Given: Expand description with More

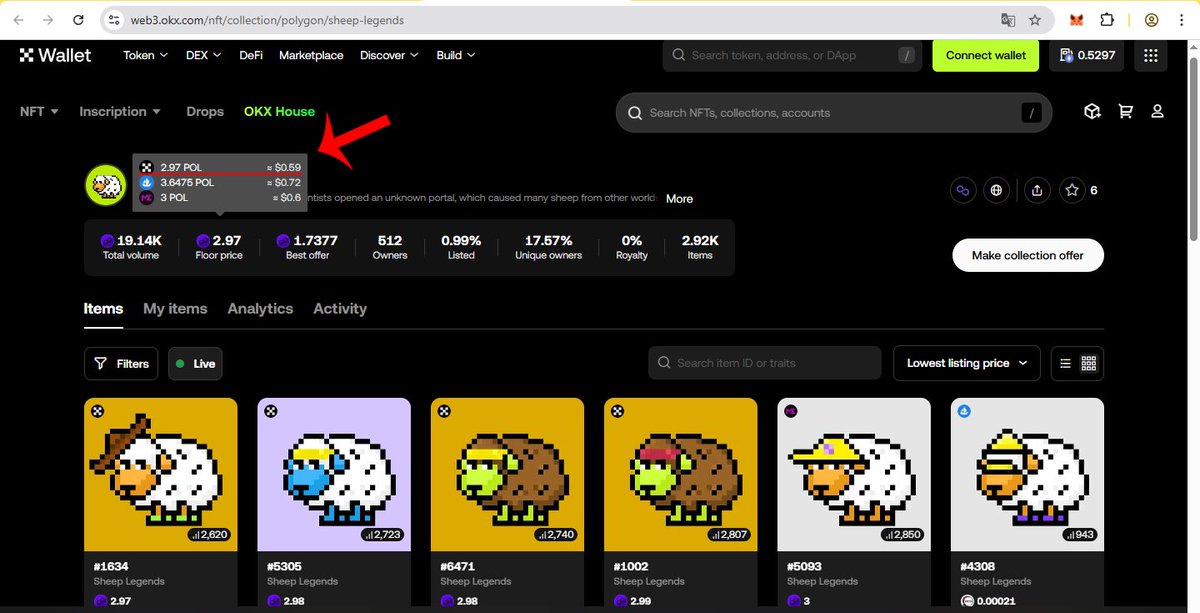Looking at the screenshot, I should (x=679, y=198).
